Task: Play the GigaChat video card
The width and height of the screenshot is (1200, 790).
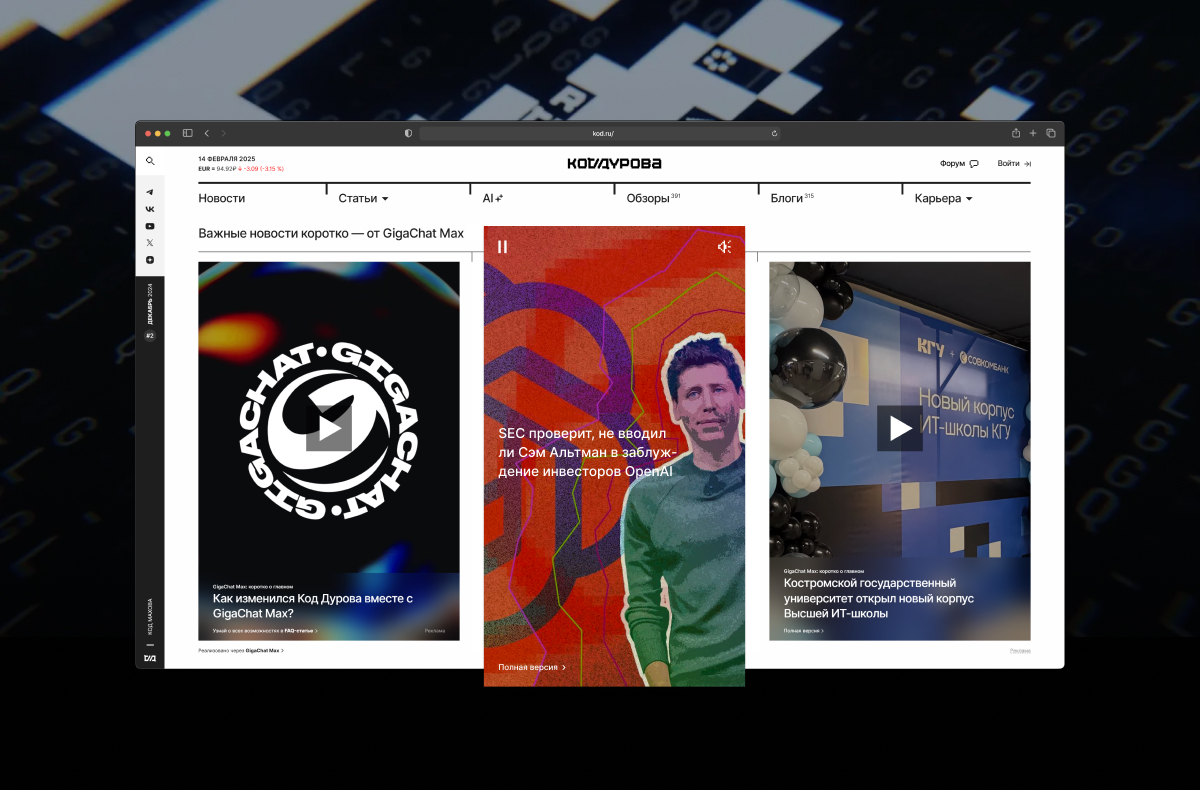Action: [329, 428]
